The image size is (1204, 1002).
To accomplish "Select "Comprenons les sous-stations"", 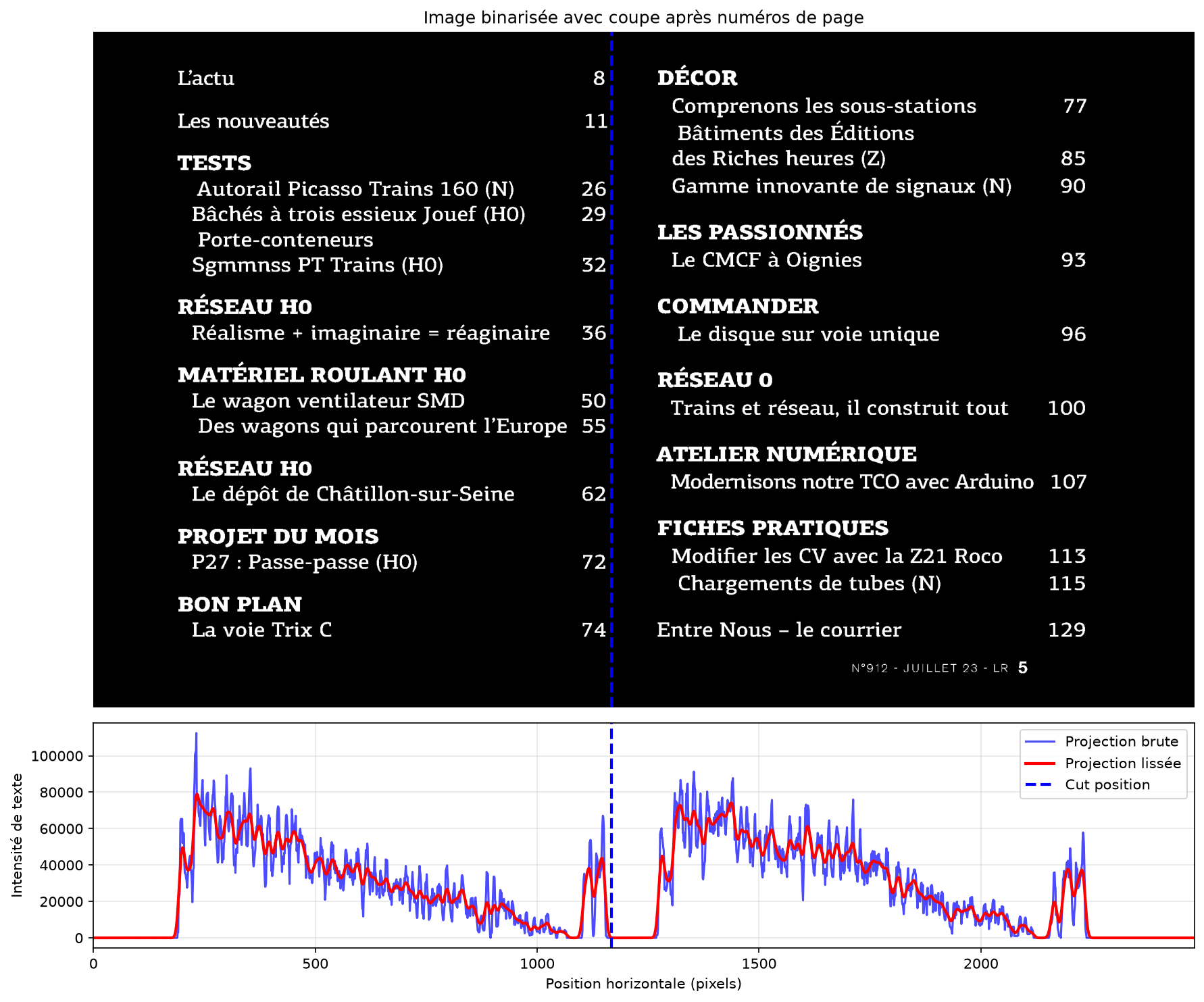I will click(x=824, y=106).
